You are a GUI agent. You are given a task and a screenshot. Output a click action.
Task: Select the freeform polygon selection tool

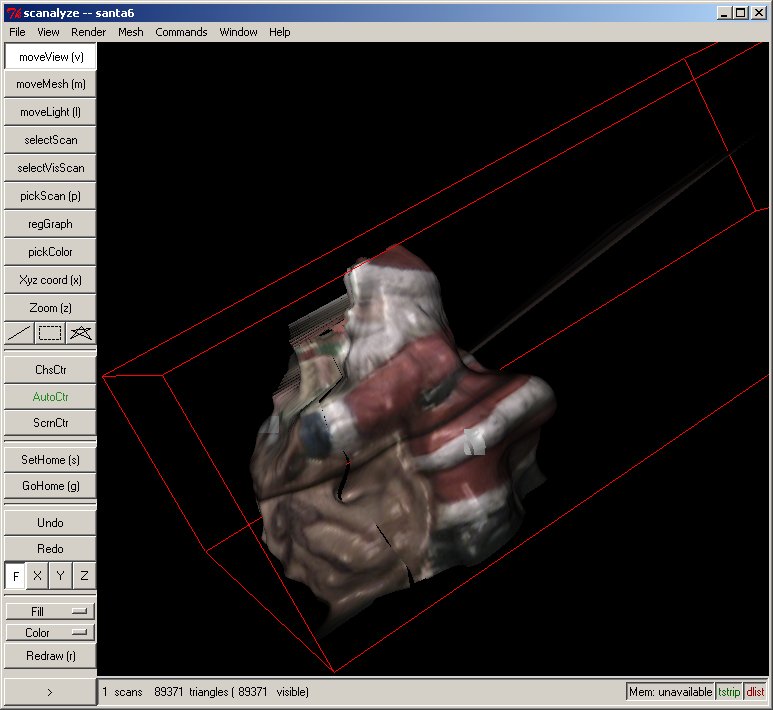tap(81, 333)
